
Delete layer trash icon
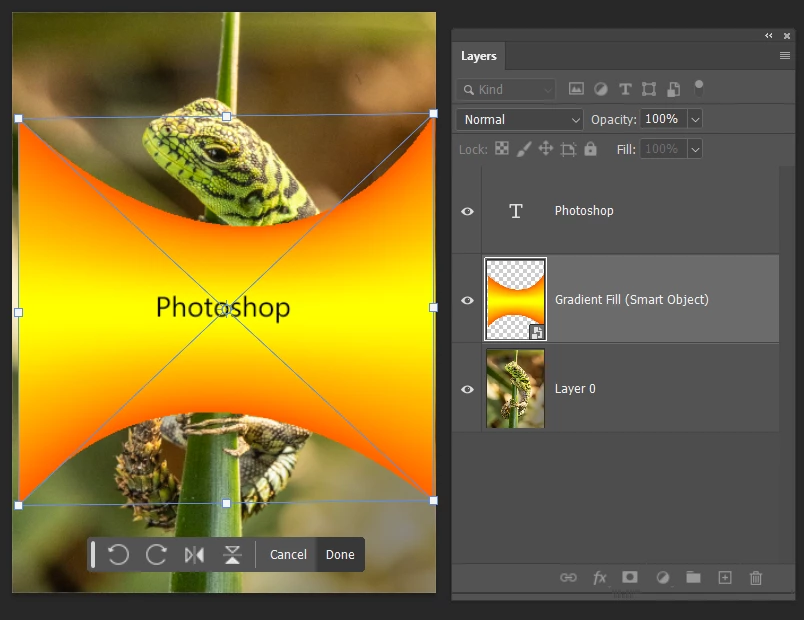pos(756,578)
